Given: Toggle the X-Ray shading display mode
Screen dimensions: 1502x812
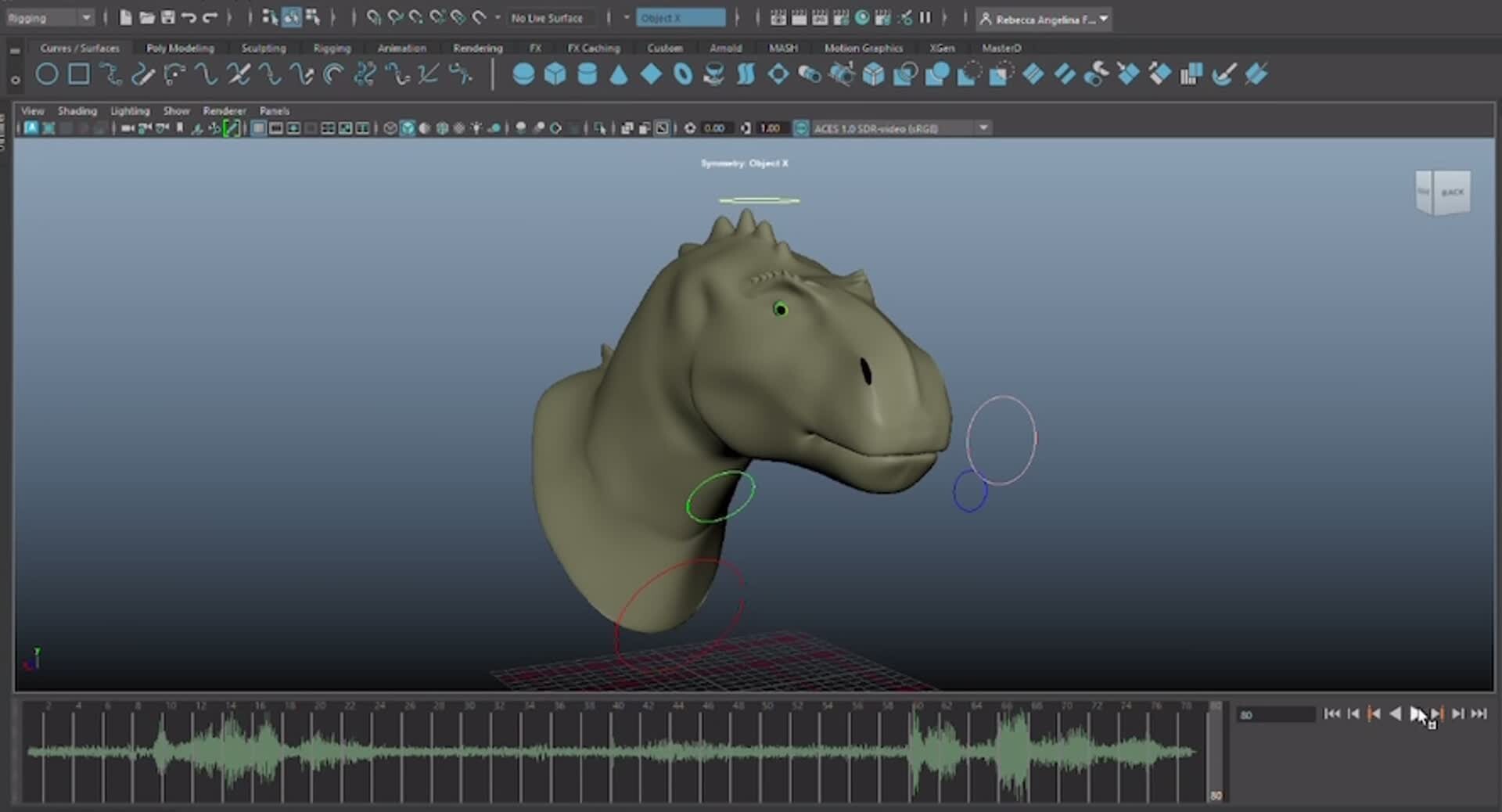Looking at the screenshot, I should 459,128.
